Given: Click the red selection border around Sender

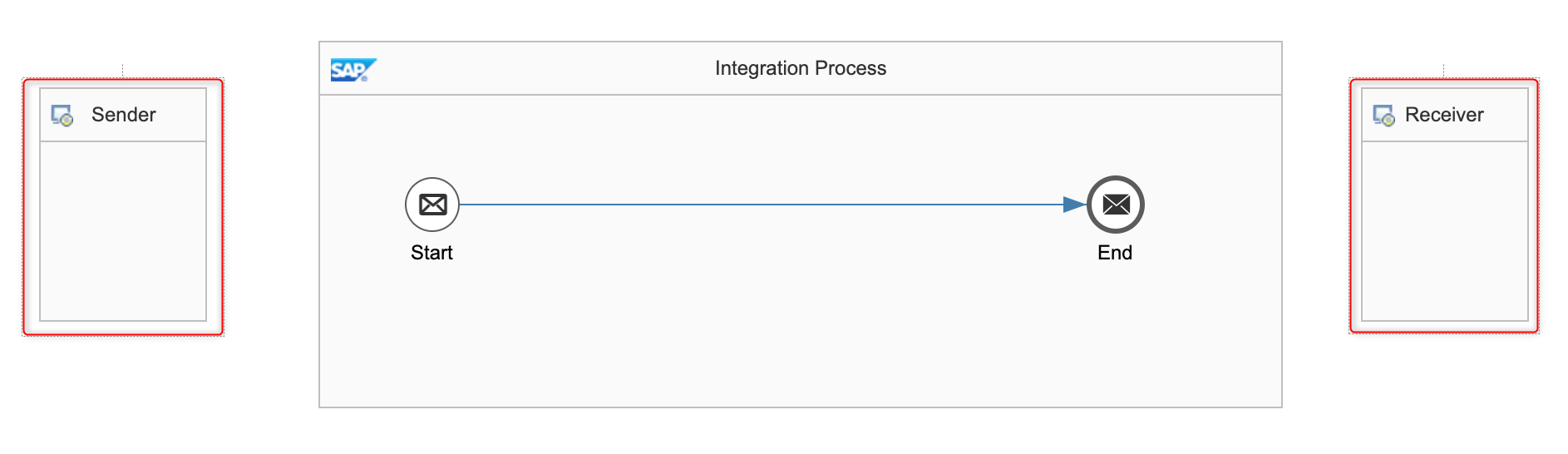Looking at the screenshot, I should [x=24, y=208].
